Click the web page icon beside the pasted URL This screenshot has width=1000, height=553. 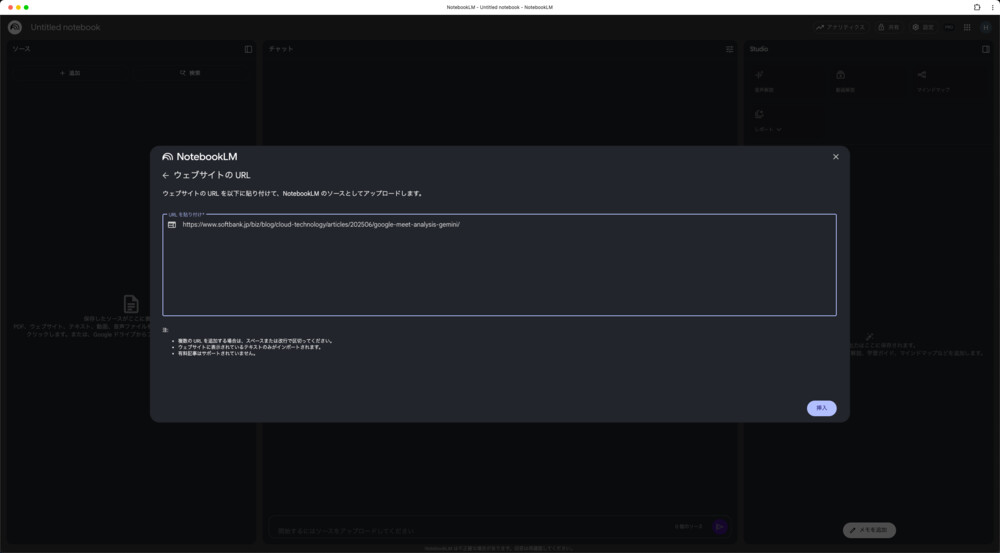(x=172, y=225)
